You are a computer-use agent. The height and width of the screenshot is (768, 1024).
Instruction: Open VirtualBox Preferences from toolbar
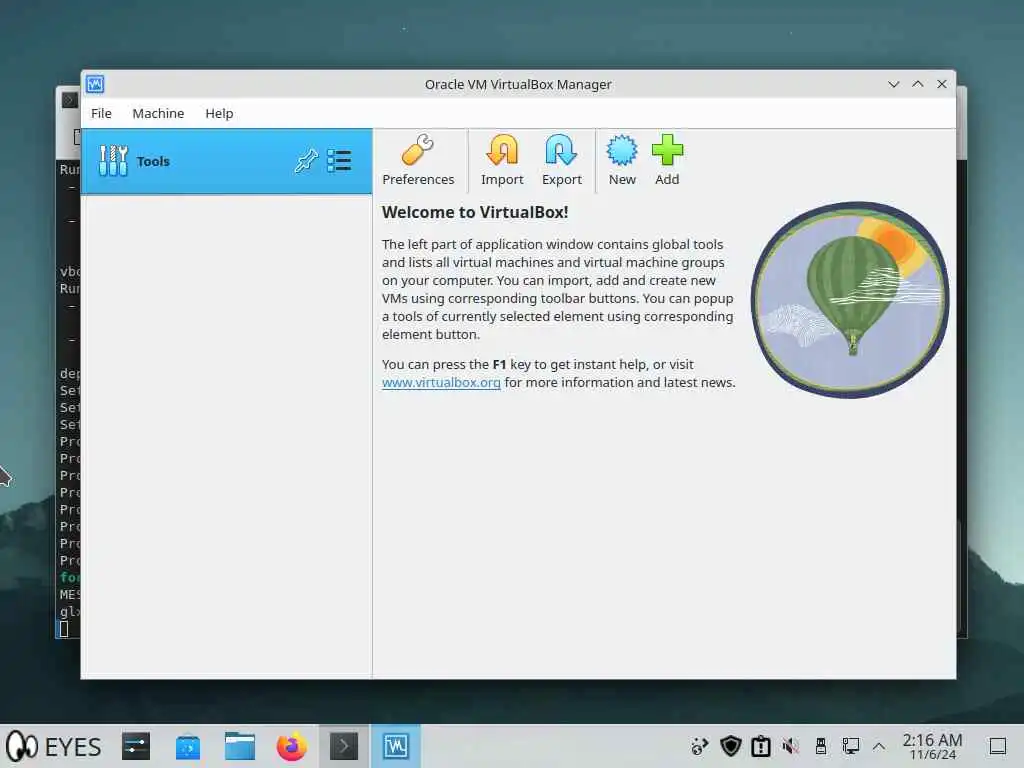tap(418, 160)
